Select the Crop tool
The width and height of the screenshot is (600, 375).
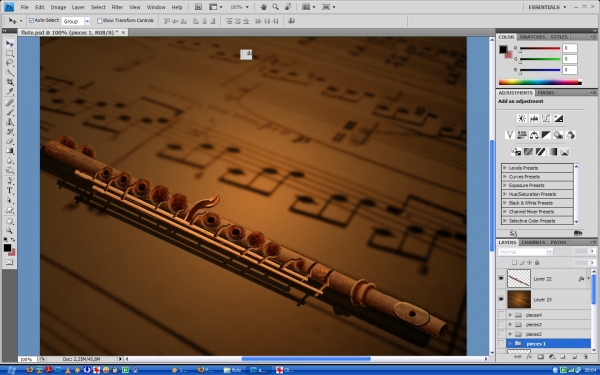10,82
